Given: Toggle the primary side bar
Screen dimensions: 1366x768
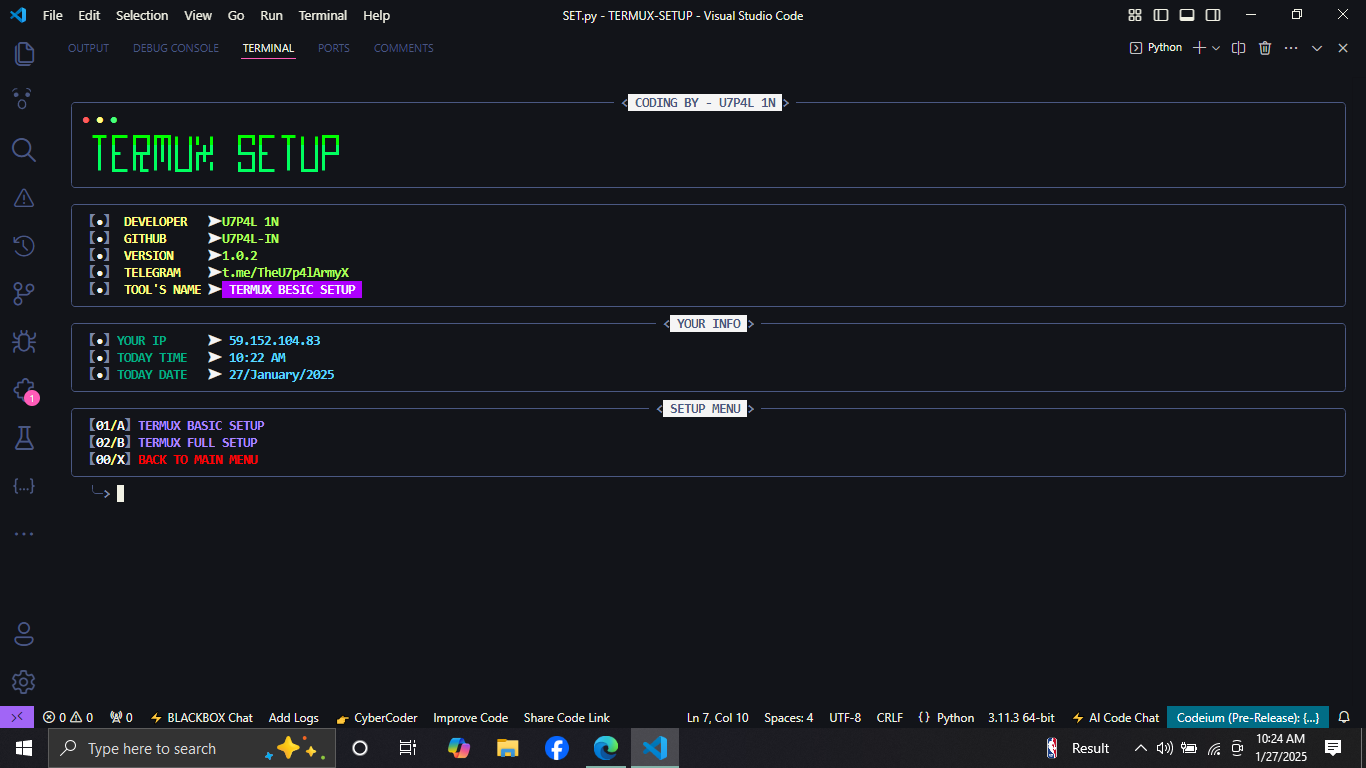Looking at the screenshot, I should [1161, 15].
